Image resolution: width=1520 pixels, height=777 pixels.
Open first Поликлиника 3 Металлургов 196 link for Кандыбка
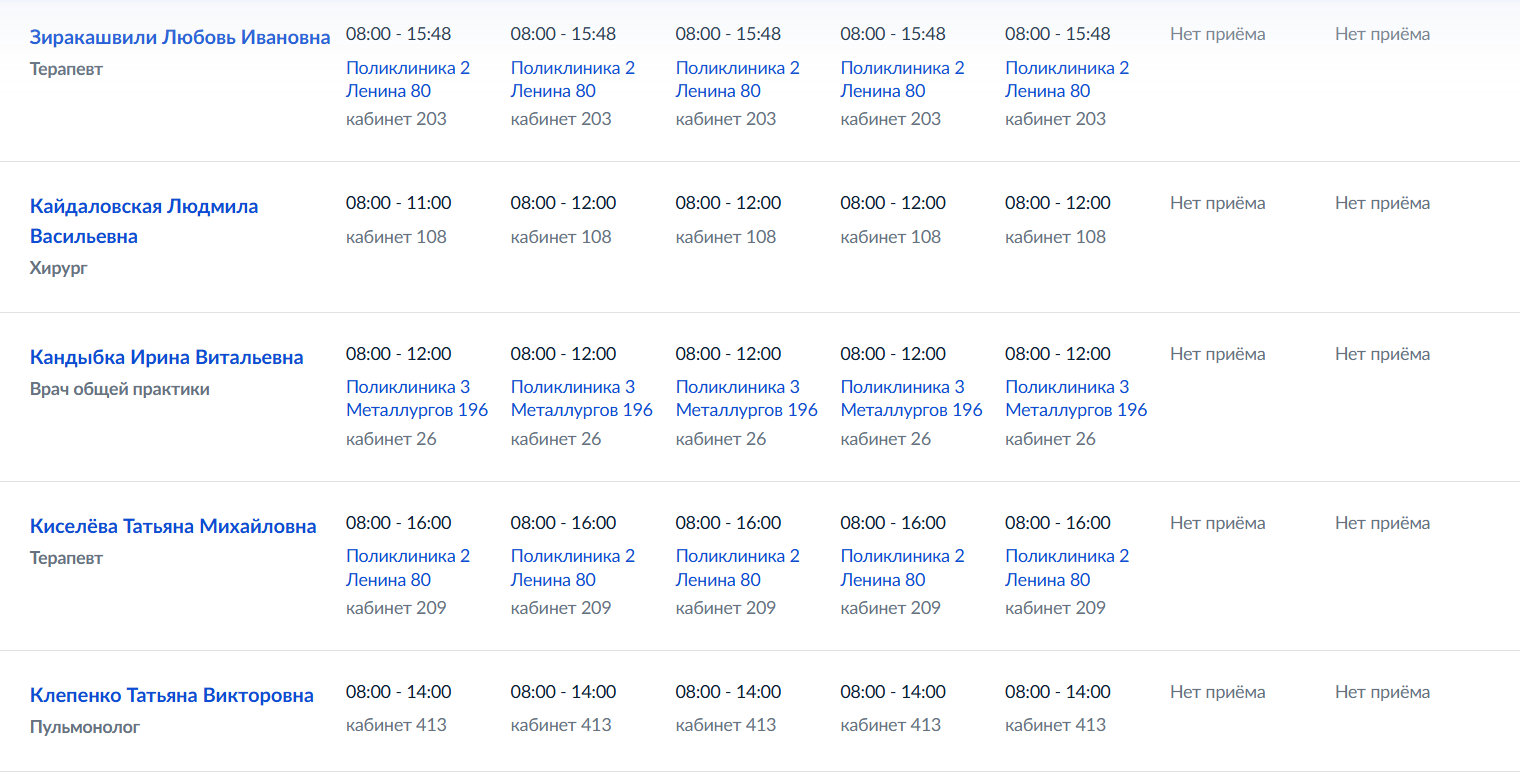[417, 398]
